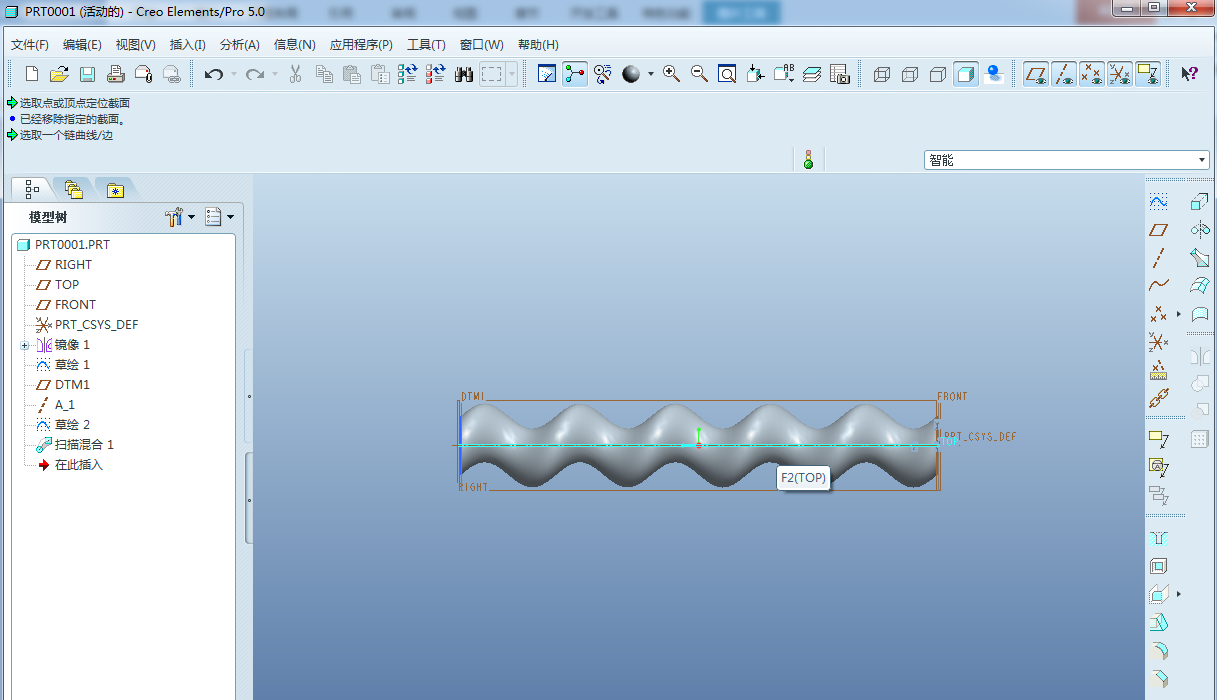Click the Save diskette icon
This screenshot has width=1217, height=700.
click(87, 74)
